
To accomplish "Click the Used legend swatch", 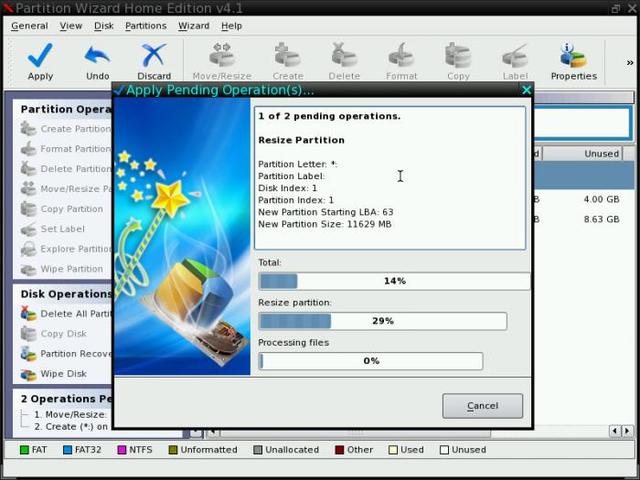I will pyautogui.click(x=393, y=450).
